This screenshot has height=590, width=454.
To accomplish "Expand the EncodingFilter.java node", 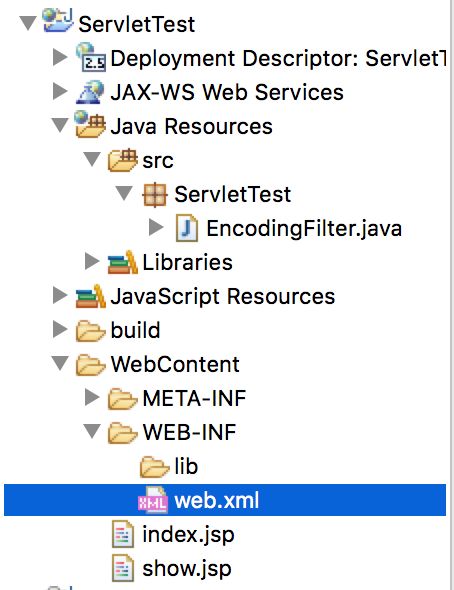I will 156,227.
